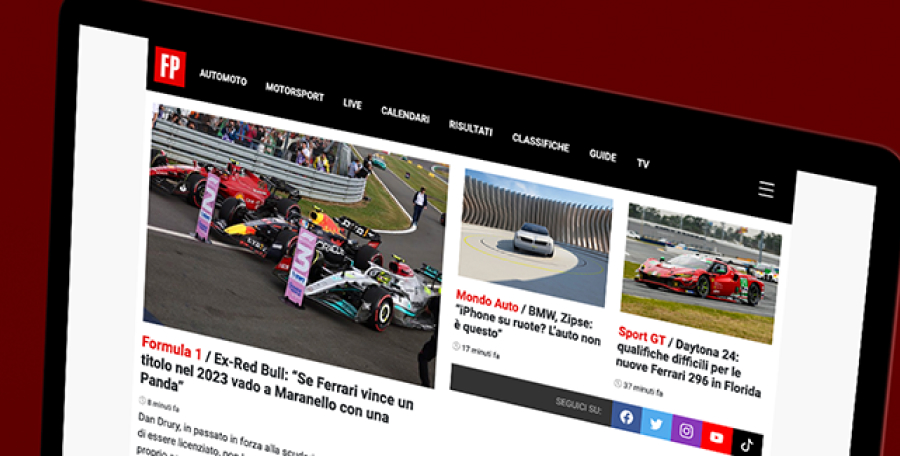Viewport: 900px width, 456px height.
Task: Click the '8 minuti fa' timestamp
Action: coord(159,404)
